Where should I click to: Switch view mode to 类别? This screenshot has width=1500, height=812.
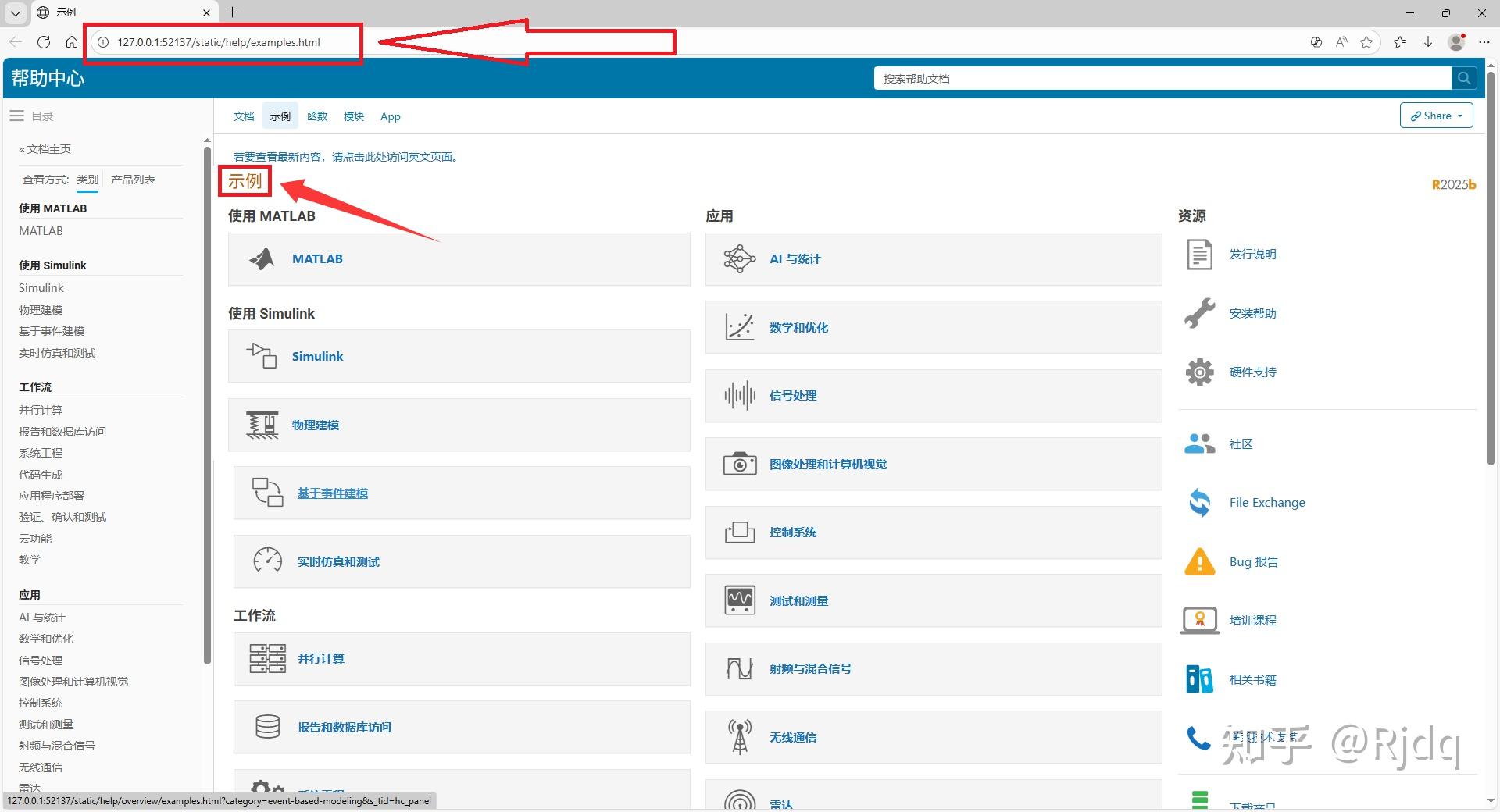click(x=87, y=180)
